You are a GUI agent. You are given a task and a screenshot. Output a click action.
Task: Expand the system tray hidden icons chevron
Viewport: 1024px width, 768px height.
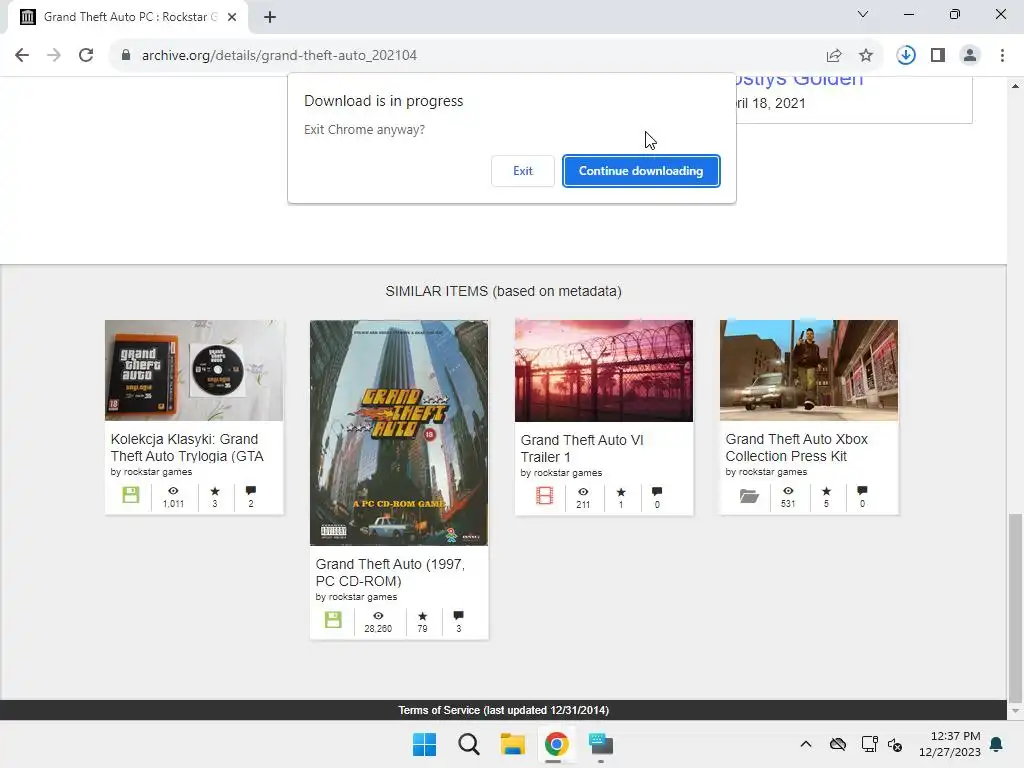(x=806, y=744)
